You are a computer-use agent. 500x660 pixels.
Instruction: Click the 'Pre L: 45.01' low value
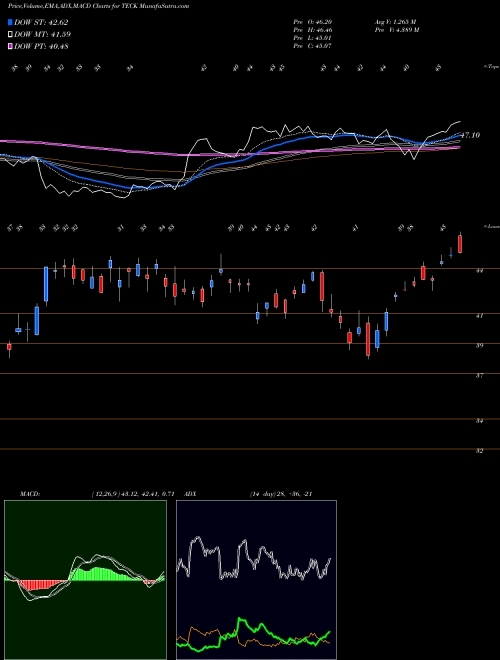[x=313, y=38]
